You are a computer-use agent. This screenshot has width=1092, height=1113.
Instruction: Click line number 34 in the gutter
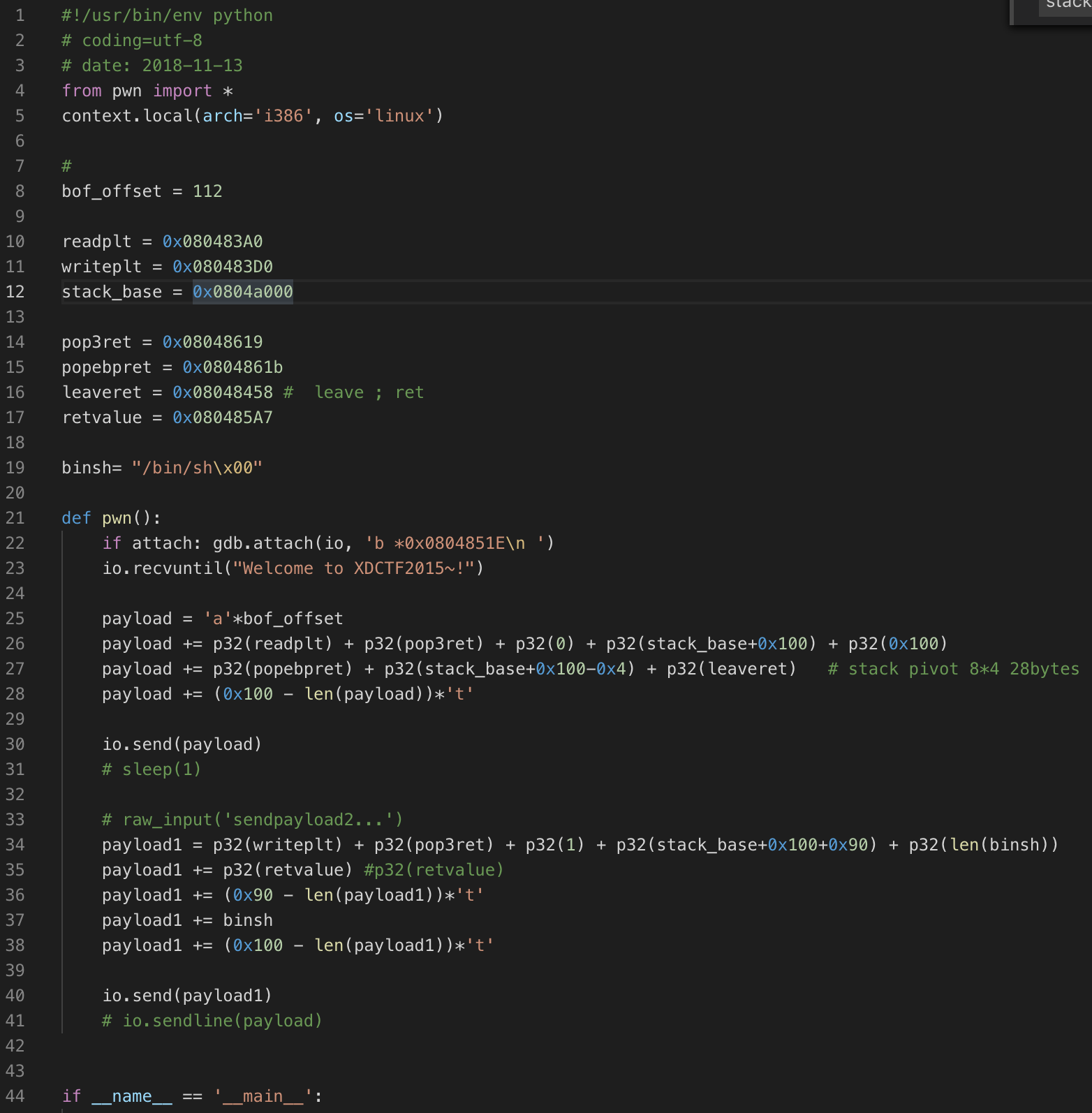[x=15, y=845]
